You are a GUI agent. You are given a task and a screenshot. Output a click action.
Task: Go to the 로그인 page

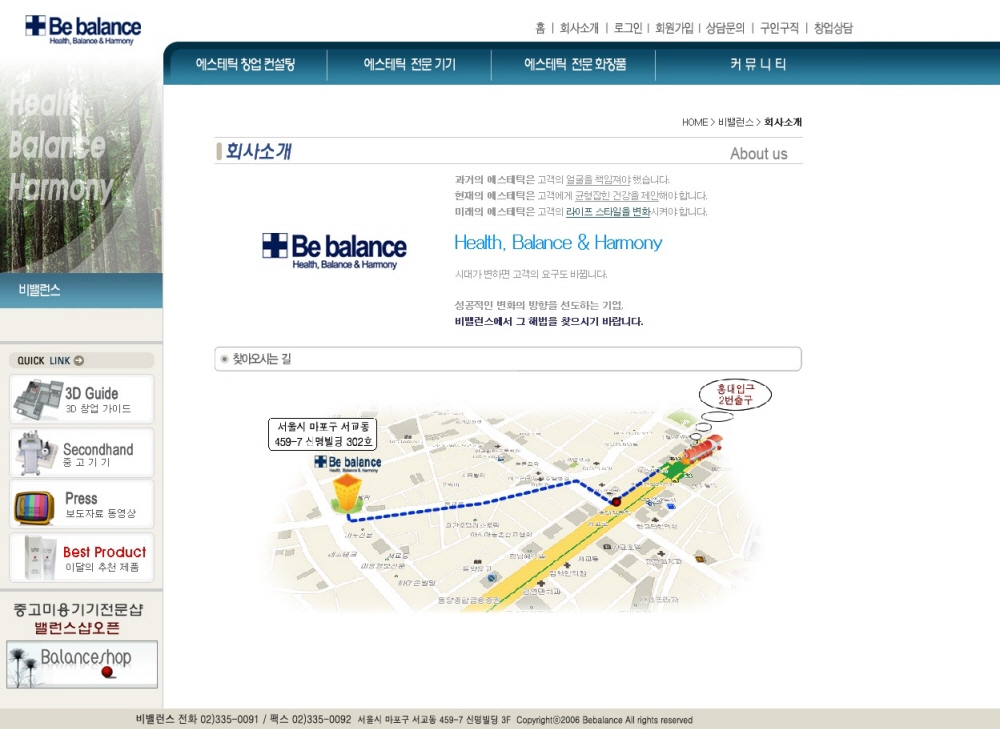point(628,28)
